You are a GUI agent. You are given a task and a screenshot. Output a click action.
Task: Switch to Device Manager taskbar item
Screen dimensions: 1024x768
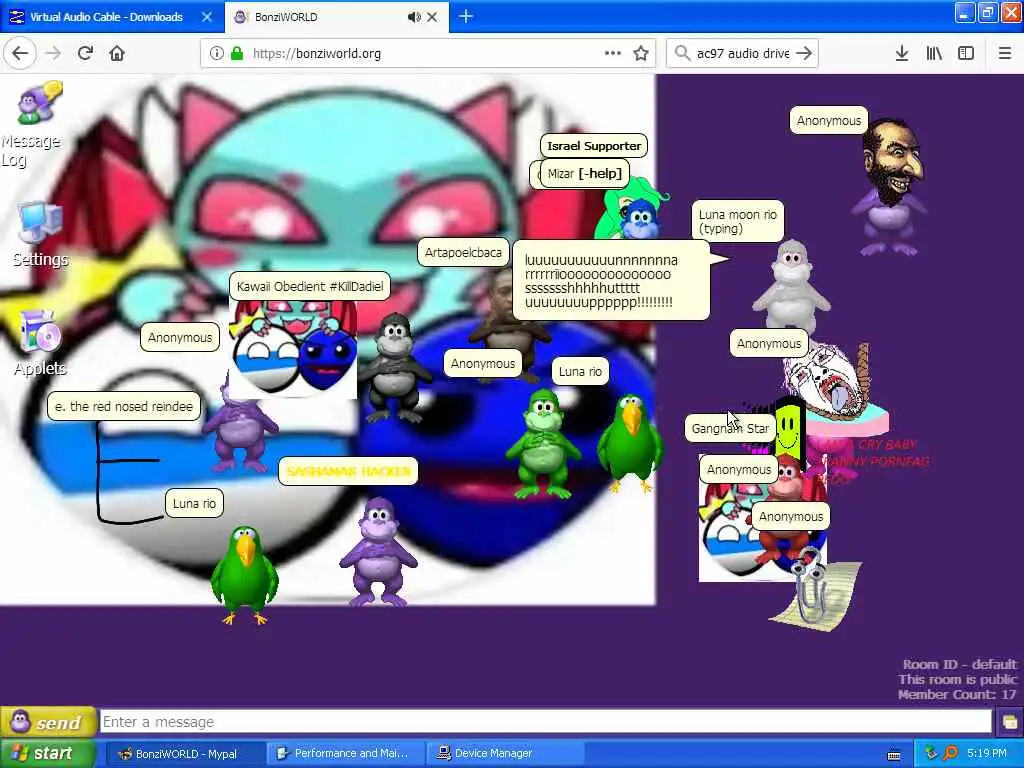[504, 754]
